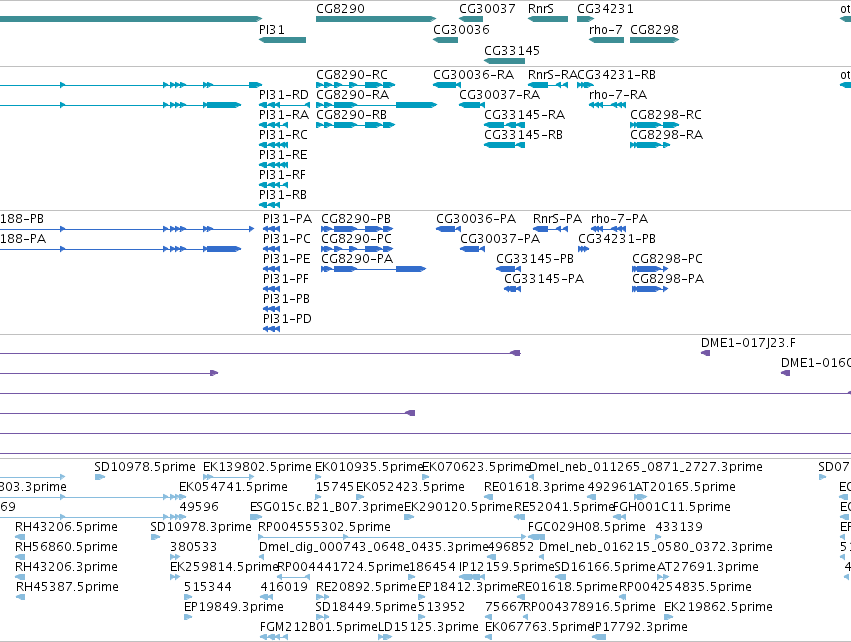Open the EK219862.5prime EST label

(x=719, y=607)
